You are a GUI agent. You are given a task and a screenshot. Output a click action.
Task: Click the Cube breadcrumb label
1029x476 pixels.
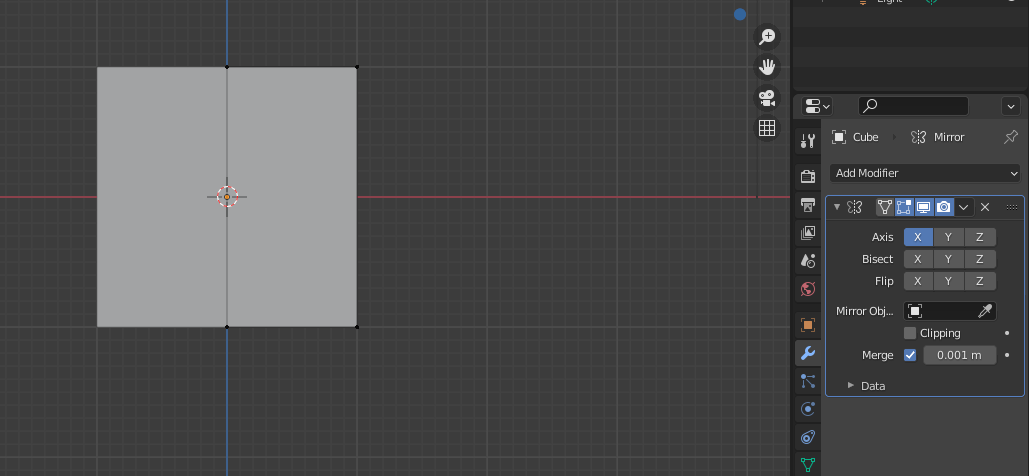866,137
